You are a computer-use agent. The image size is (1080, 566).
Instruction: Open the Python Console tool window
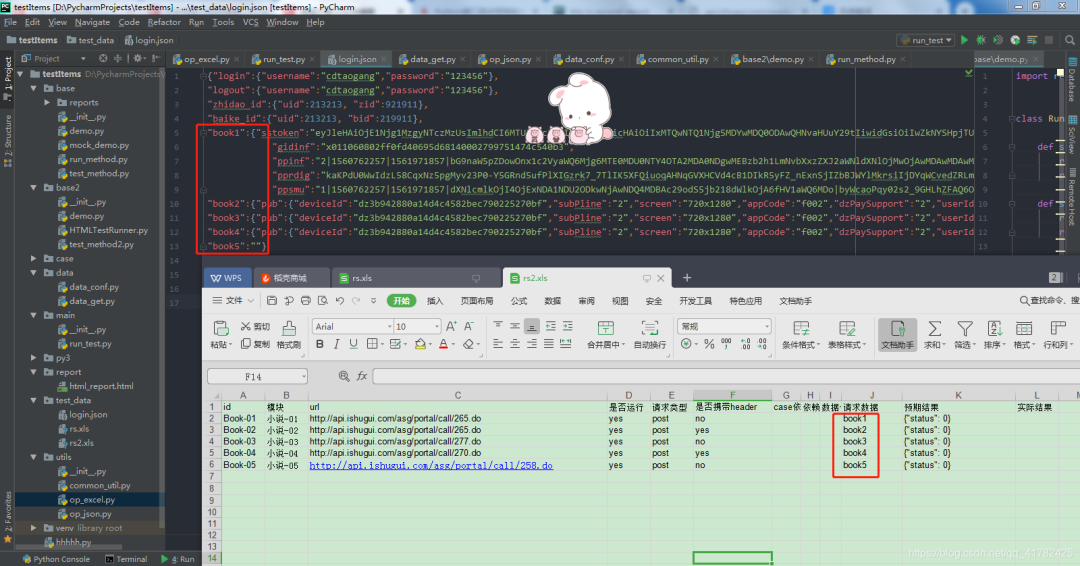56,559
